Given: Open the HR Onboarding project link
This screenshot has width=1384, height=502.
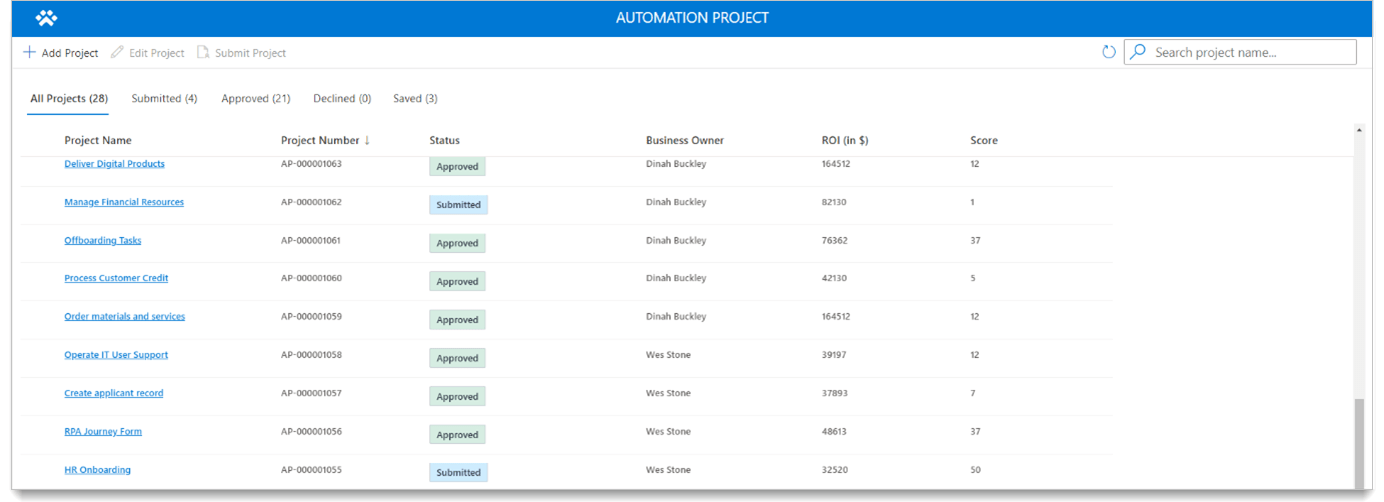Looking at the screenshot, I should [x=97, y=470].
